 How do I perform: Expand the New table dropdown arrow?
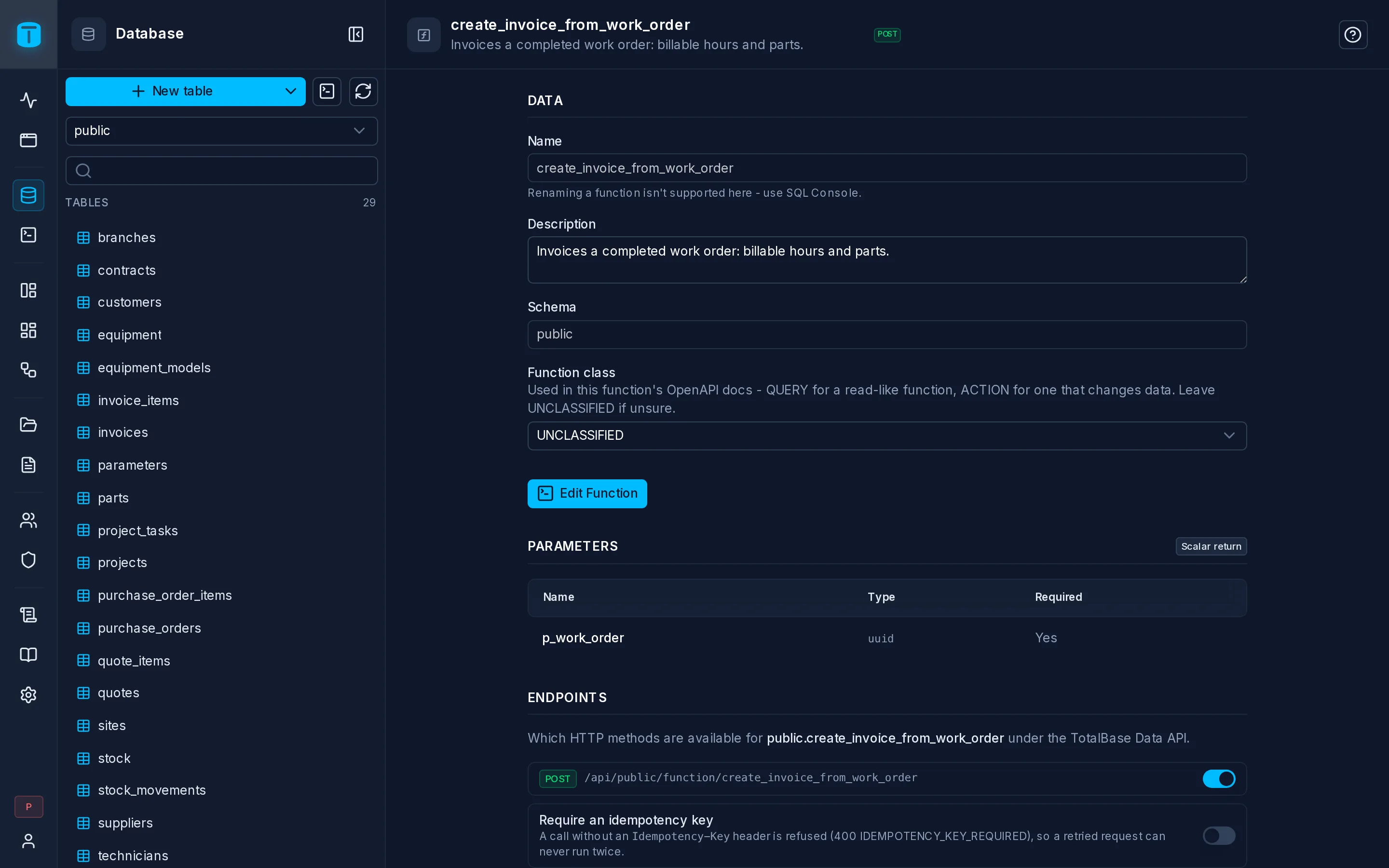(290, 91)
